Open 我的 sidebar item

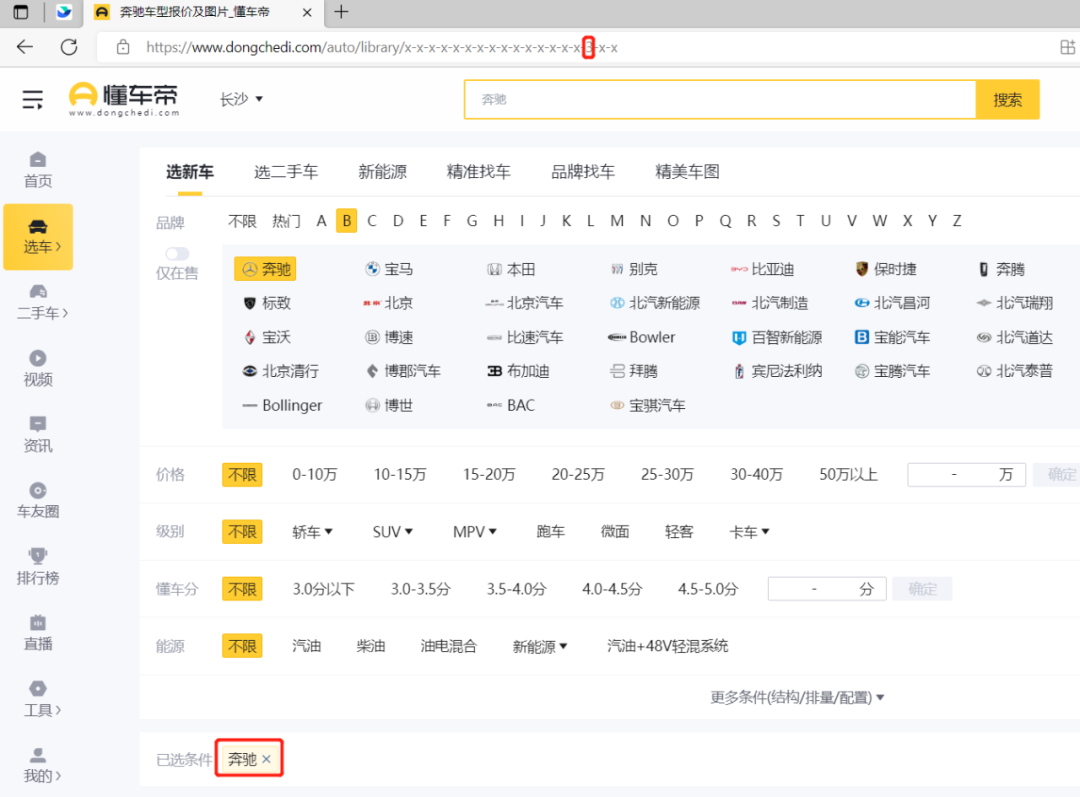tap(41, 765)
